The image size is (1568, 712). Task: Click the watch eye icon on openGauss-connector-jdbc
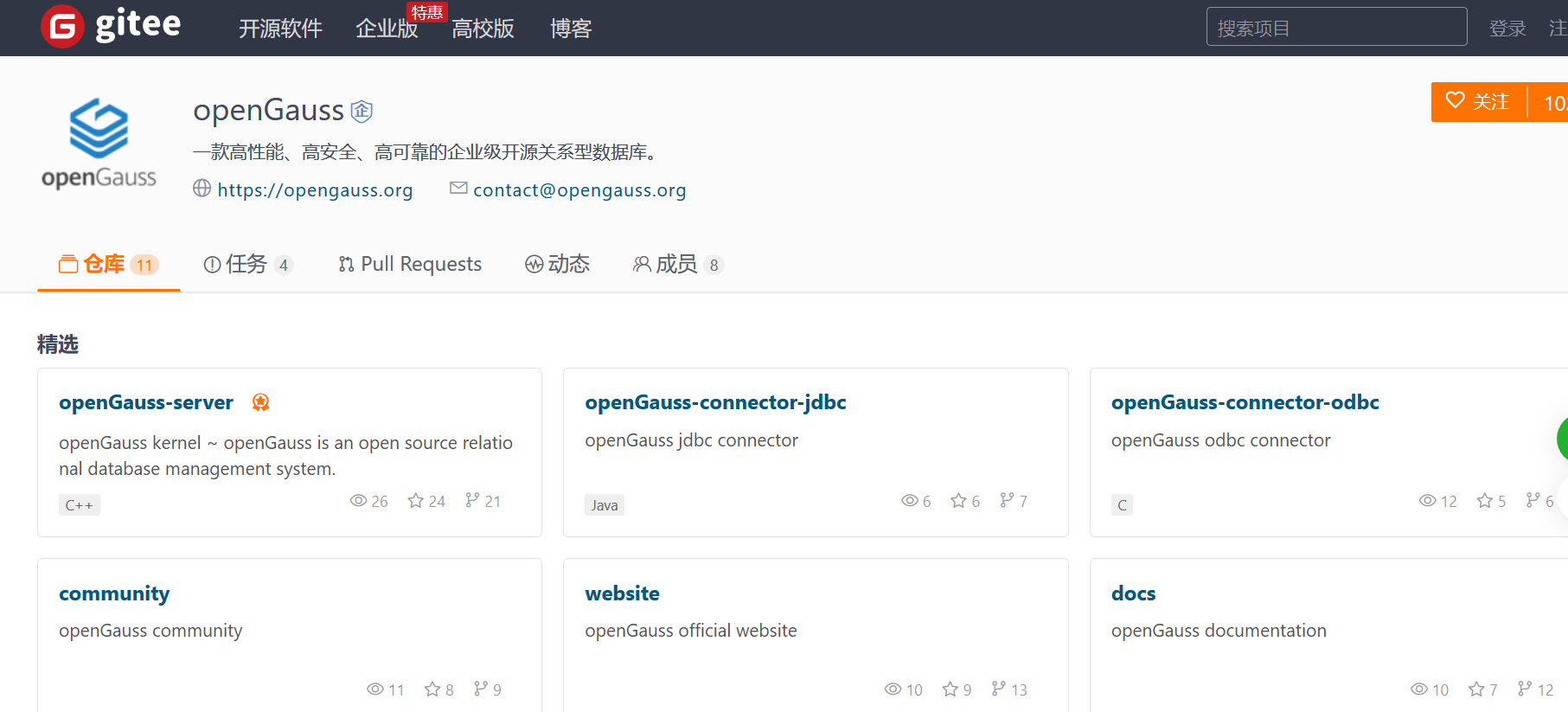[909, 501]
